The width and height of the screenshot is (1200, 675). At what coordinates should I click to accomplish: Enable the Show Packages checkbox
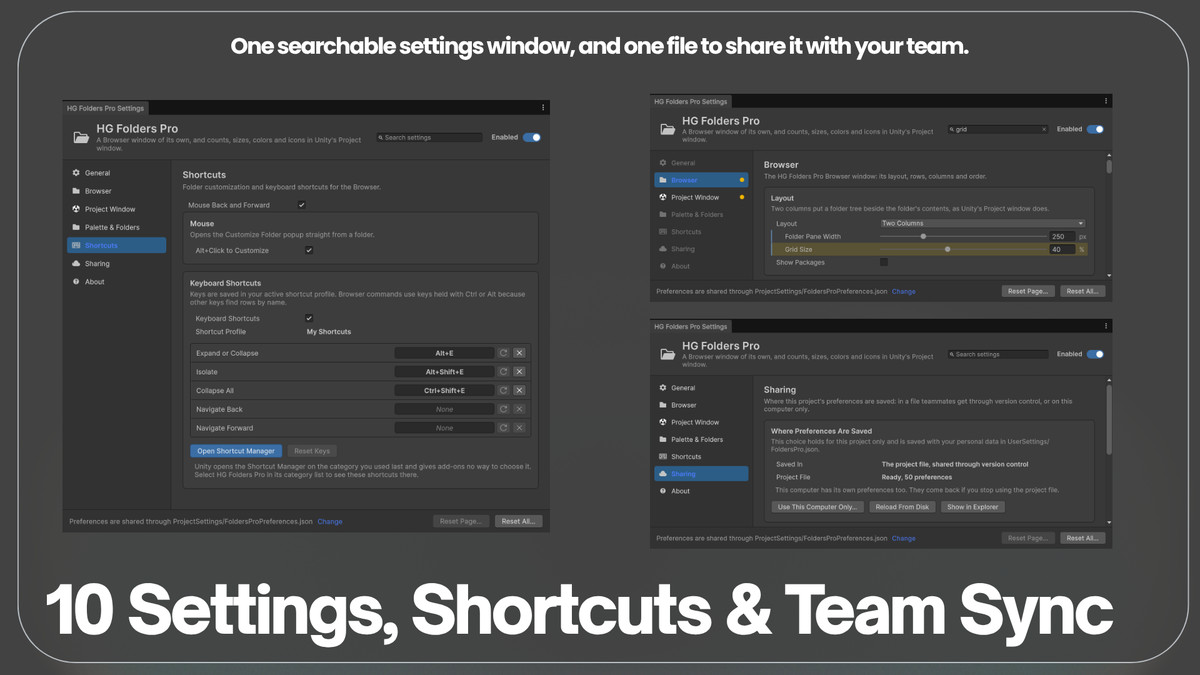click(884, 262)
